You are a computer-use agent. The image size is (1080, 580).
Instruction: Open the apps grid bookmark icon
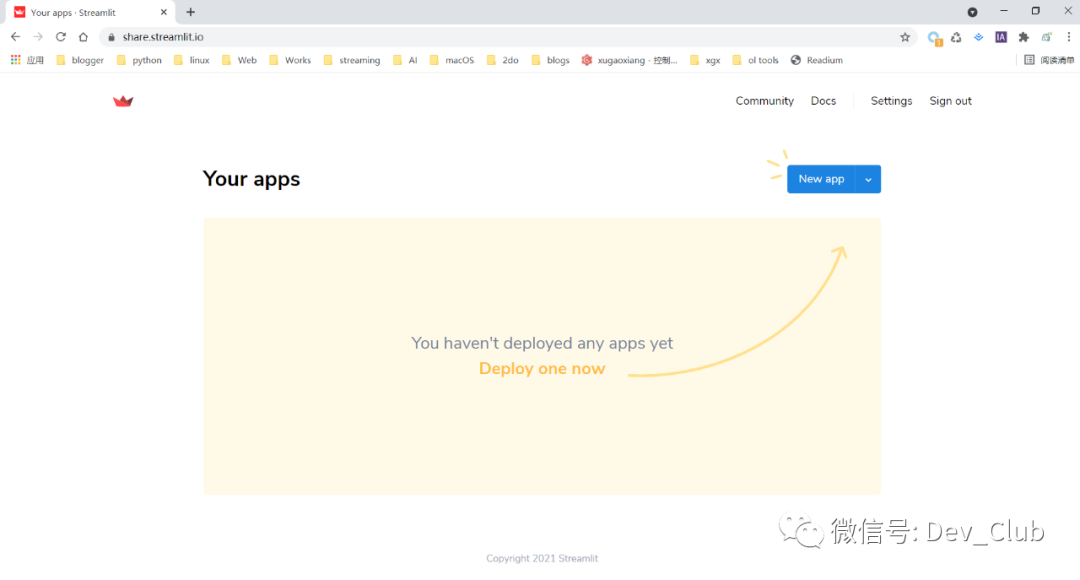15,60
